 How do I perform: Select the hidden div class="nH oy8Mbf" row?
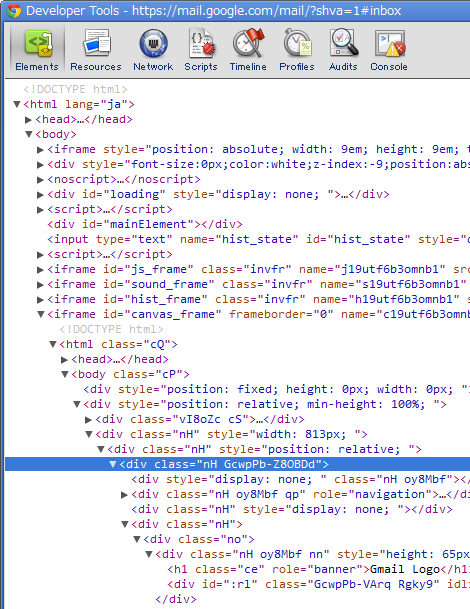pyautogui.click(x=301, y=479)
